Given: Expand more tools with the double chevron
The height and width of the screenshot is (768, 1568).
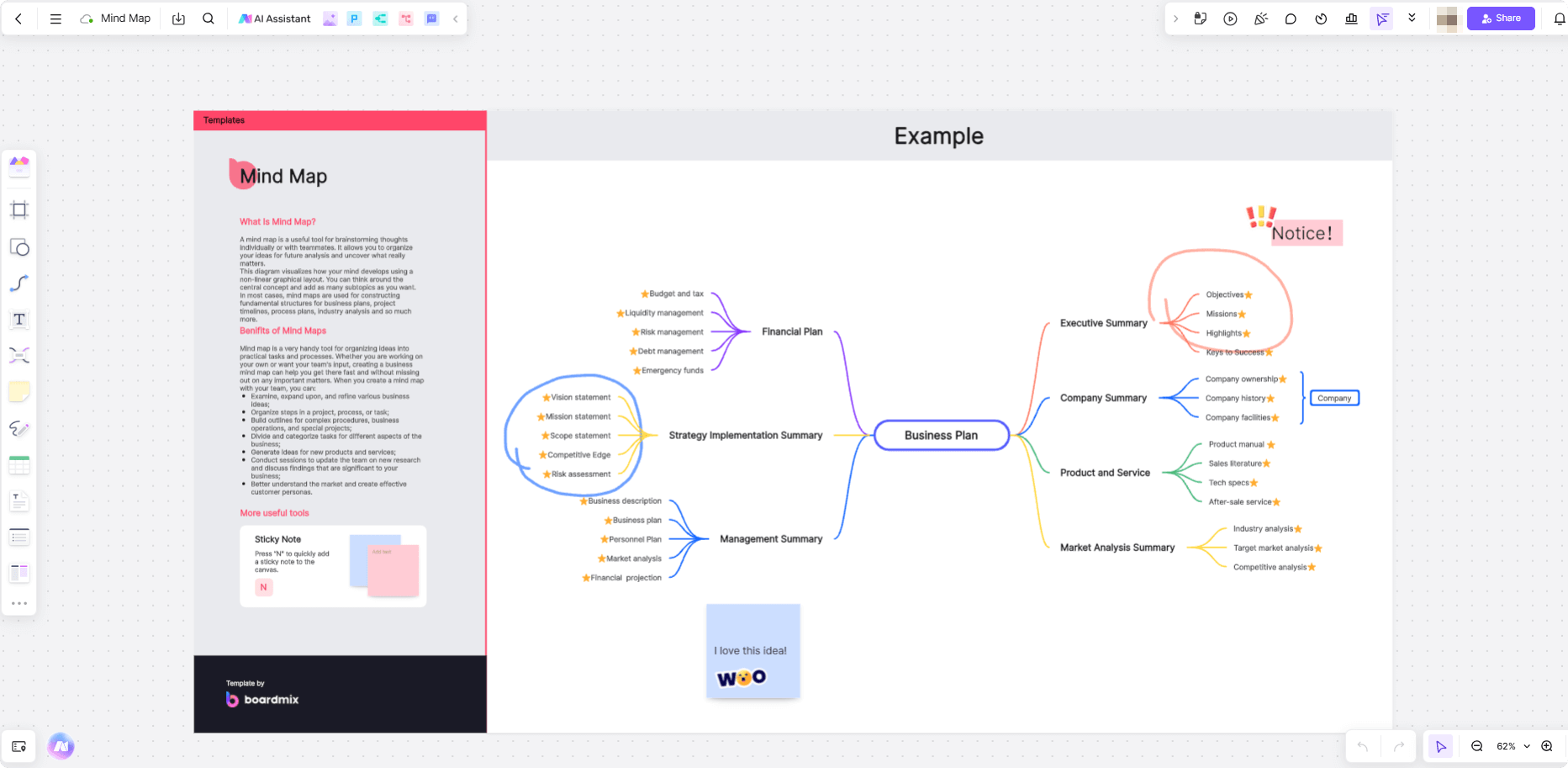Looking at the screenshot, I should (x=1412, y=18).
